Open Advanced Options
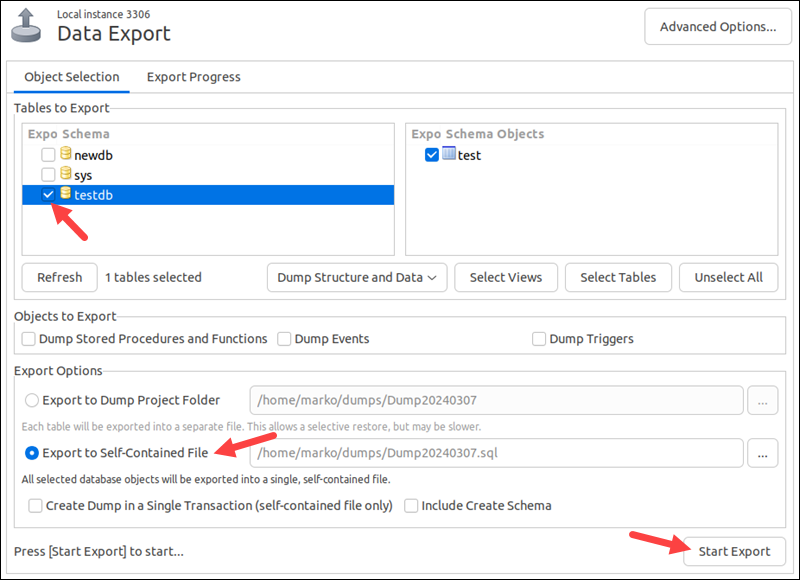The image size is (800, 580). [x=718, y=27]
